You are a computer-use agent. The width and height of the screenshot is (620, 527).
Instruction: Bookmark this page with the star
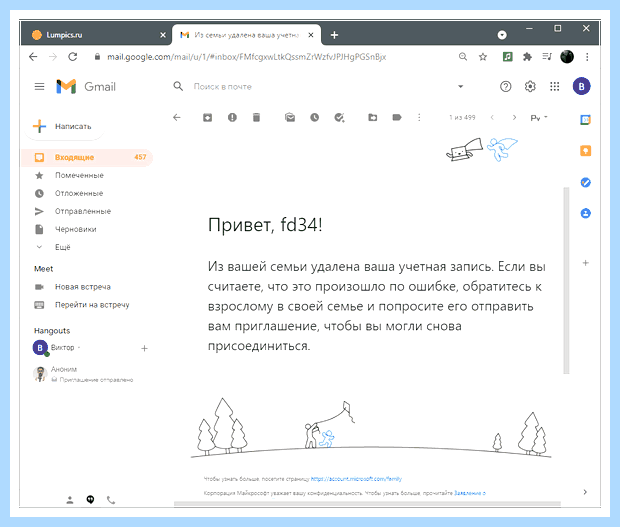(483, 57)
